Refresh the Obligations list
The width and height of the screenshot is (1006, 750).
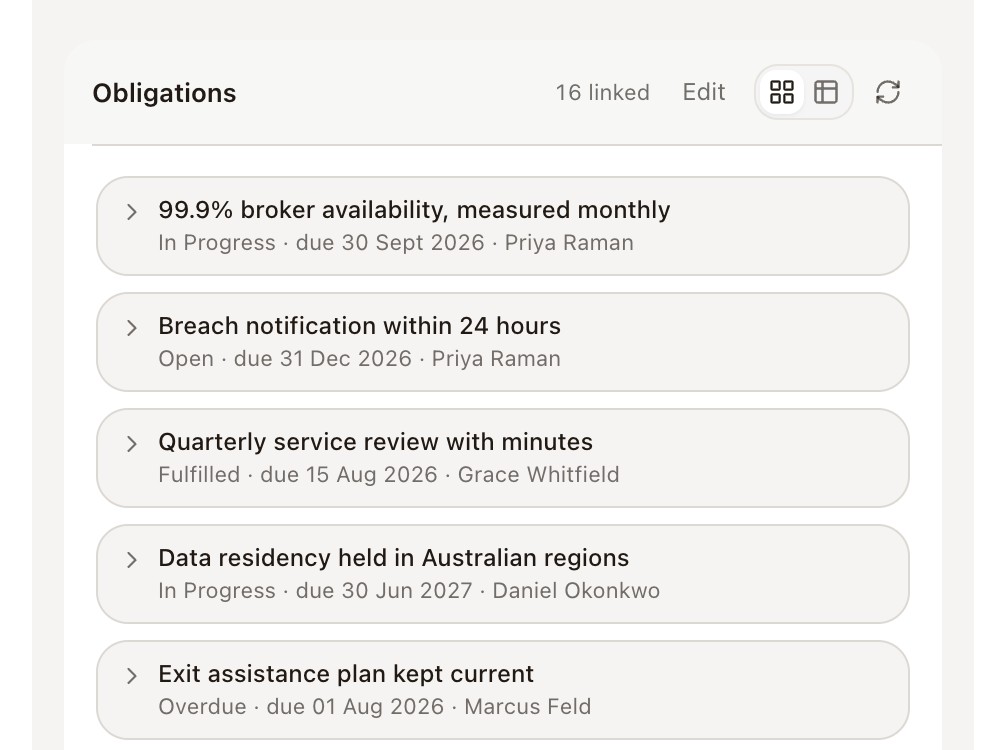coord(888,92)
